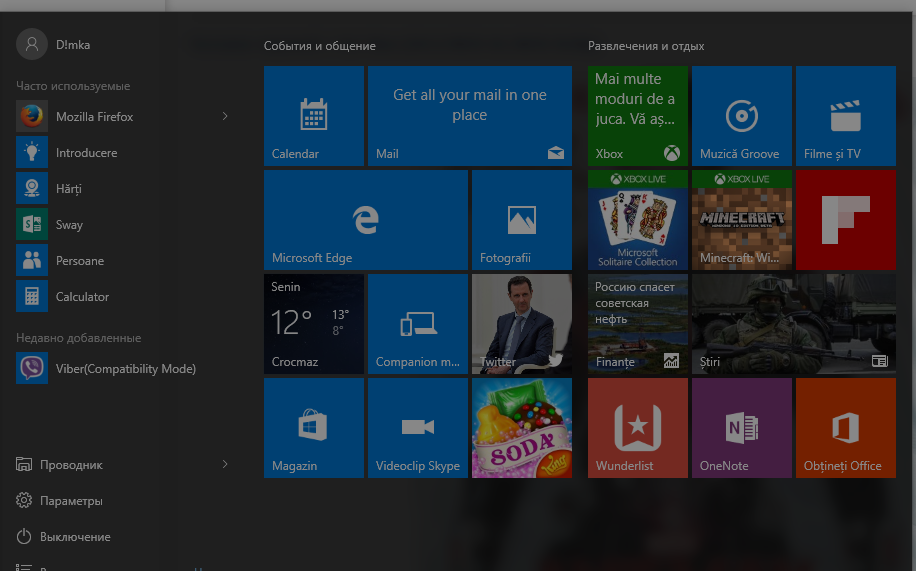
Task: Click the Obțineți Office tile
Action: click(x=846, y=428)
